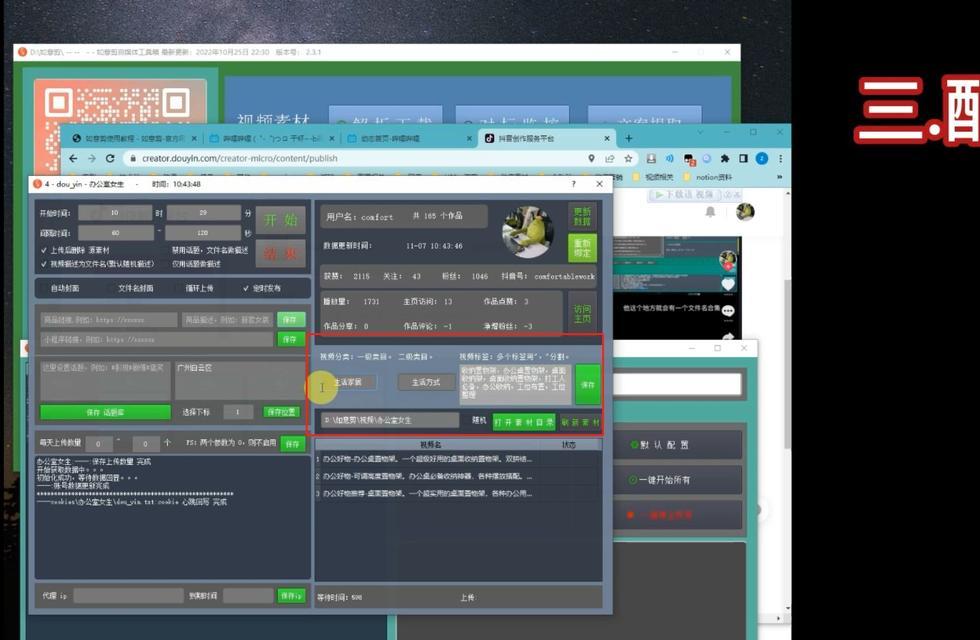Save the 每天上传数量 setting
The height and width of the screenshot is (640, 980).
pyautogui.click(x=292, y=444)
